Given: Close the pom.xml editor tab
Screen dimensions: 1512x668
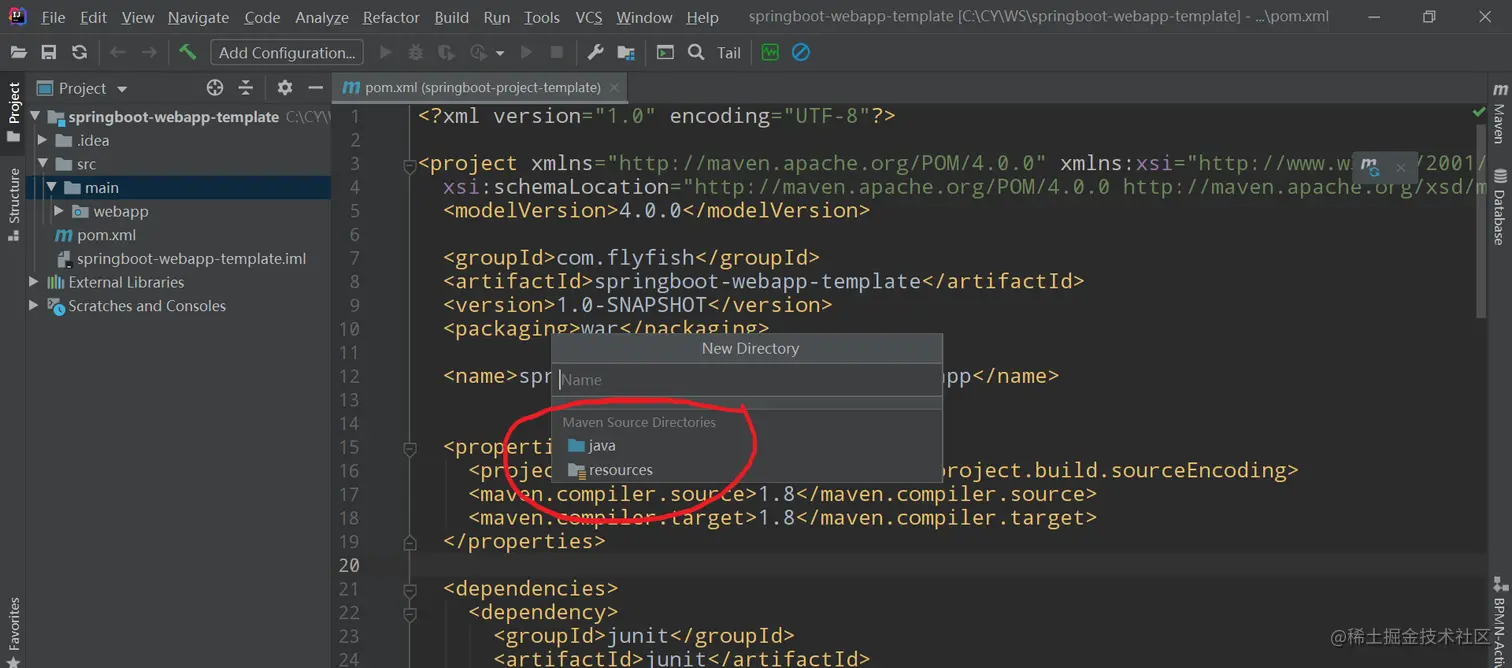Looking at the screenshot, I should 614,88.
